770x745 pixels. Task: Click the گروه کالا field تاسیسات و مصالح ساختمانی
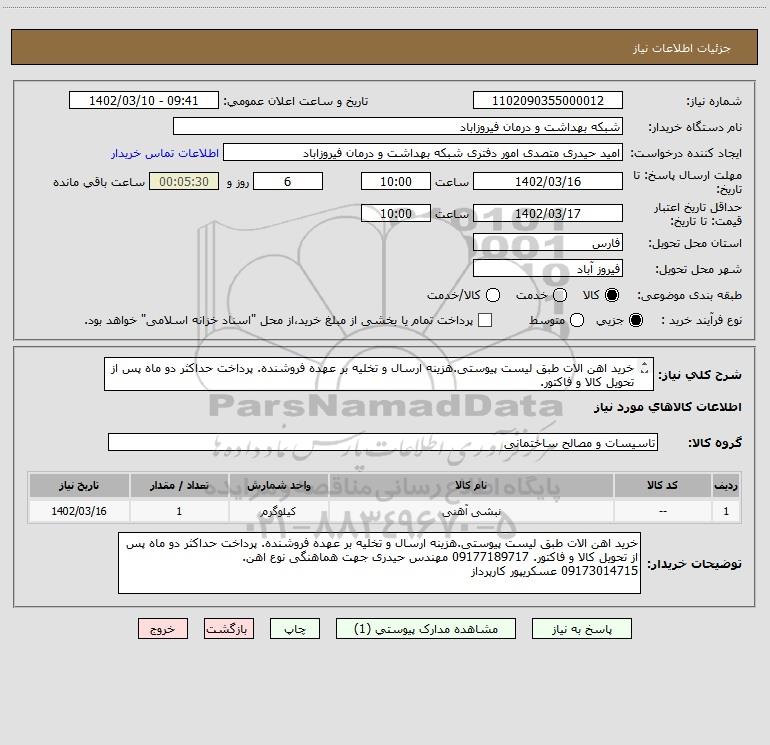[x=383, y=442]
